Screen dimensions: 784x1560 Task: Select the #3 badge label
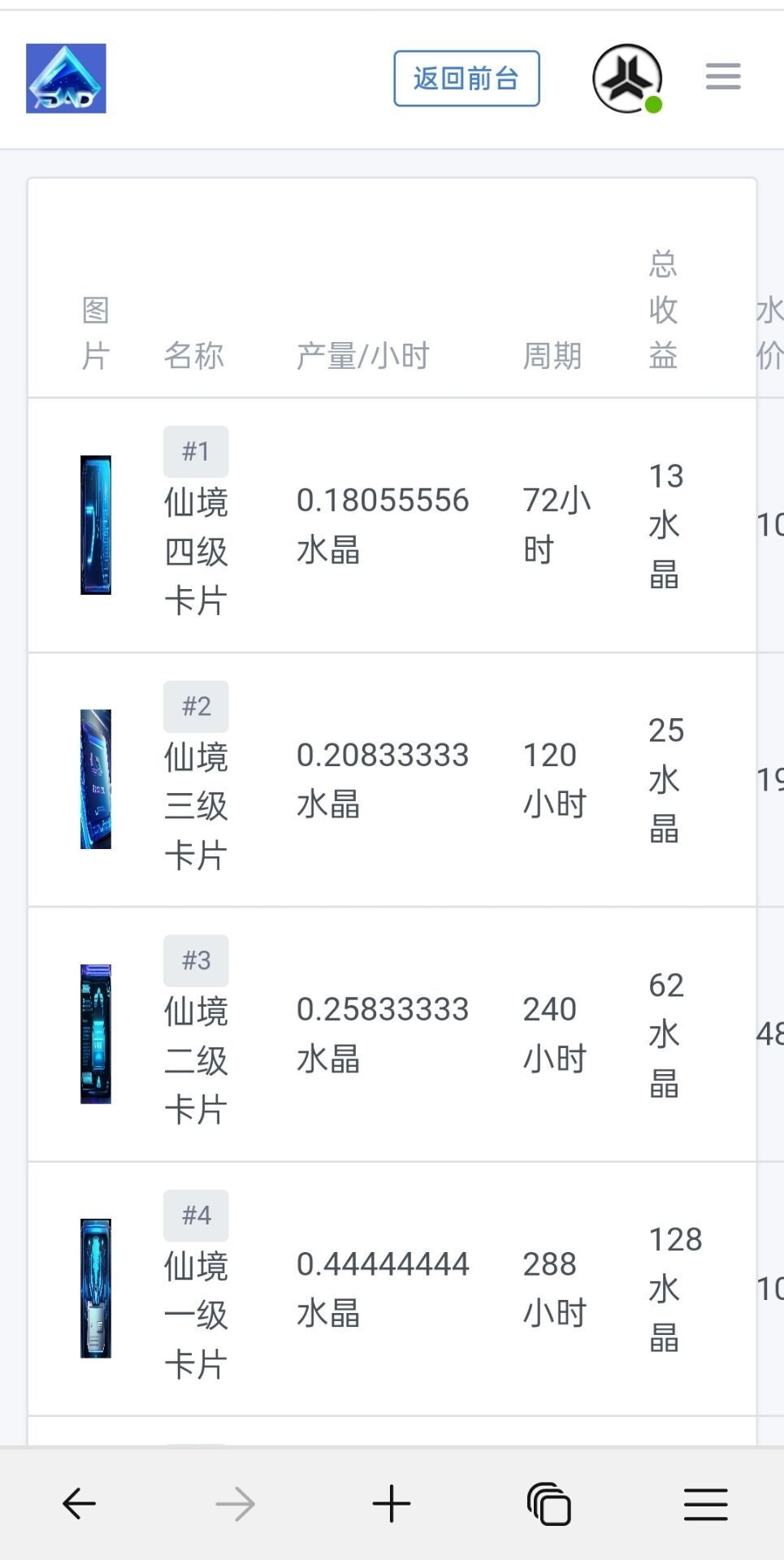click(x=196, y=960)
